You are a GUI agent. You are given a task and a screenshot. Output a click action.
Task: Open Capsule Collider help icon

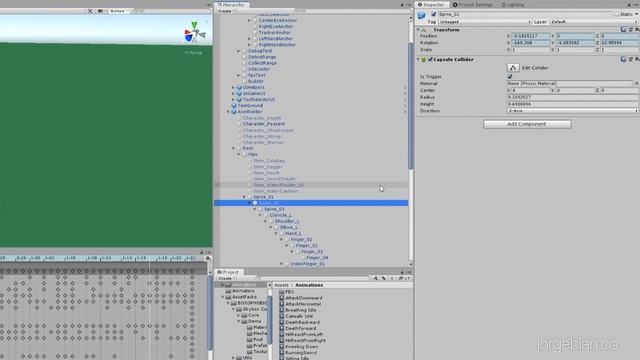pos(623,59)
